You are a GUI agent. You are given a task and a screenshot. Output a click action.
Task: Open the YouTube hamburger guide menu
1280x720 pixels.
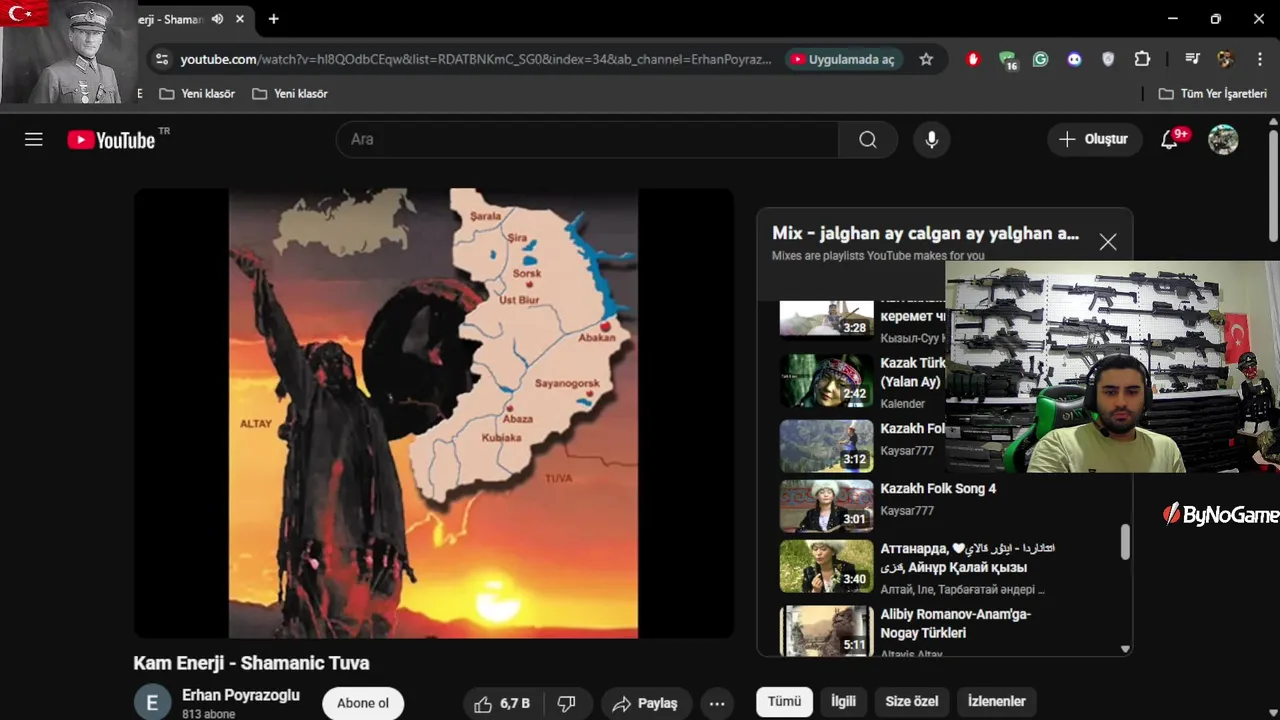[34, 139]
